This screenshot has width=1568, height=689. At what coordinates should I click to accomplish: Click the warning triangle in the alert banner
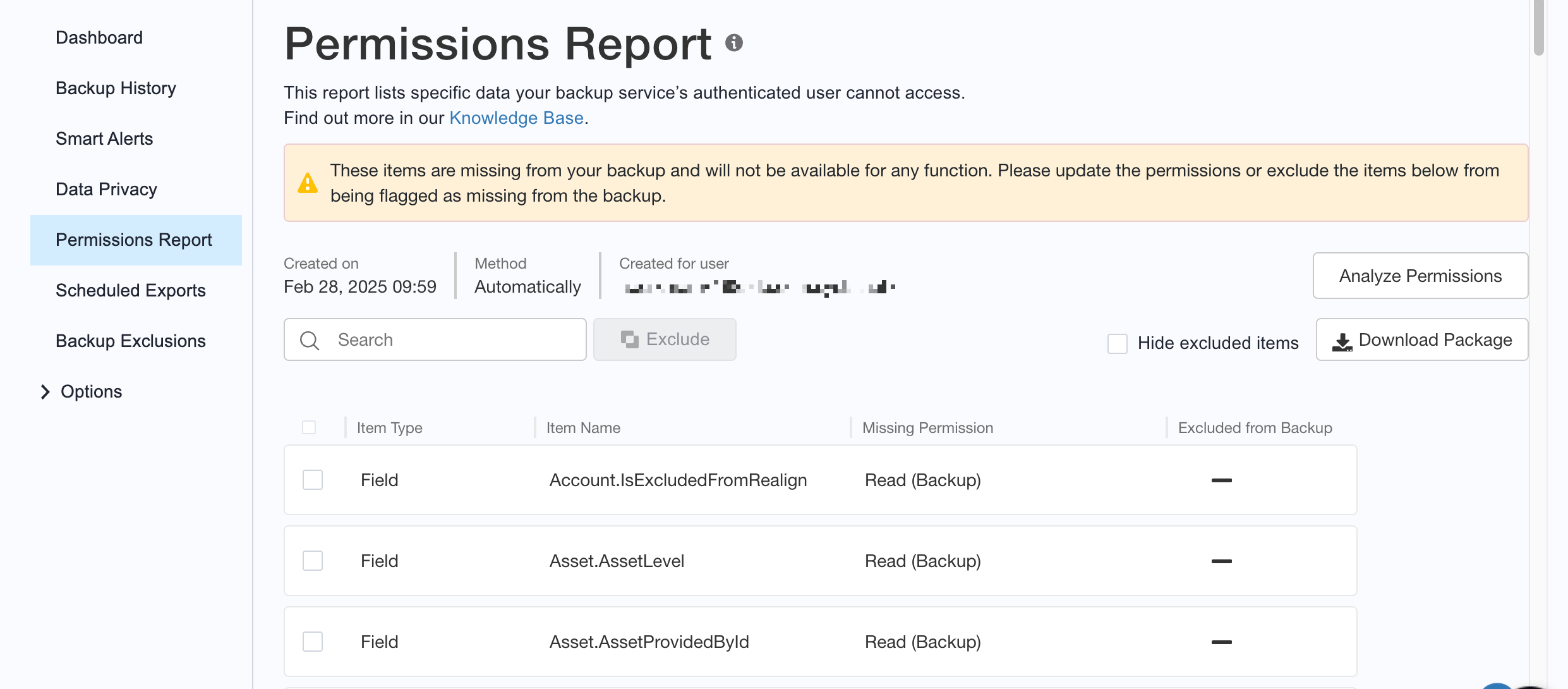coord(308,183)
